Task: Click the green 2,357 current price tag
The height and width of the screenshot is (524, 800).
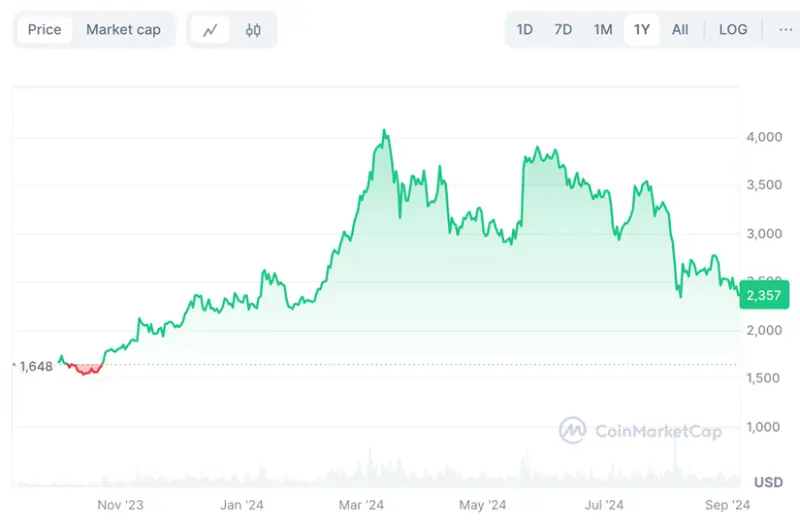Action: tap(764, 296)
